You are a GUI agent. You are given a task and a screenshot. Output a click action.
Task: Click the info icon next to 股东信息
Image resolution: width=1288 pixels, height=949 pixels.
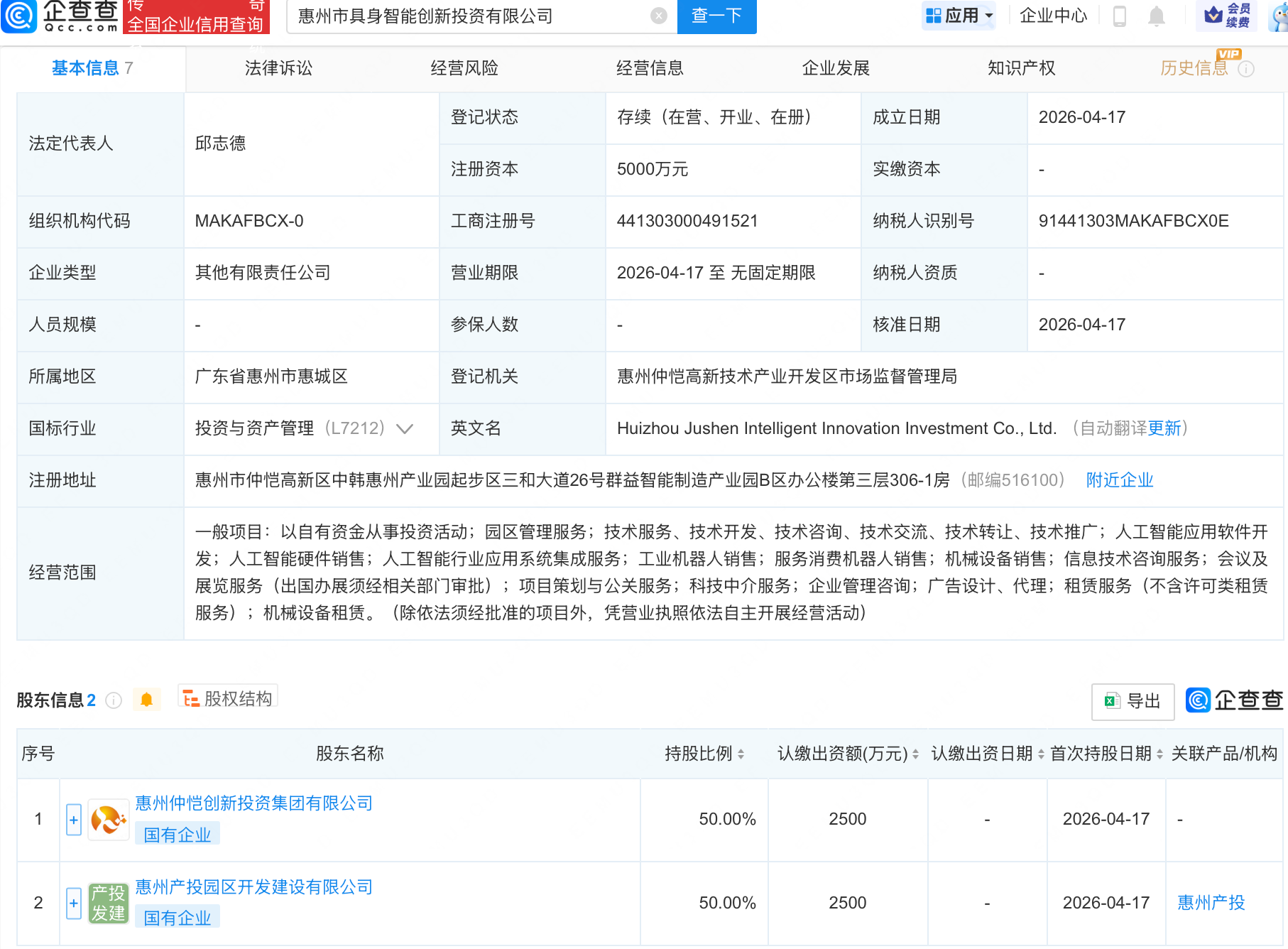click(x=114, y=700)
